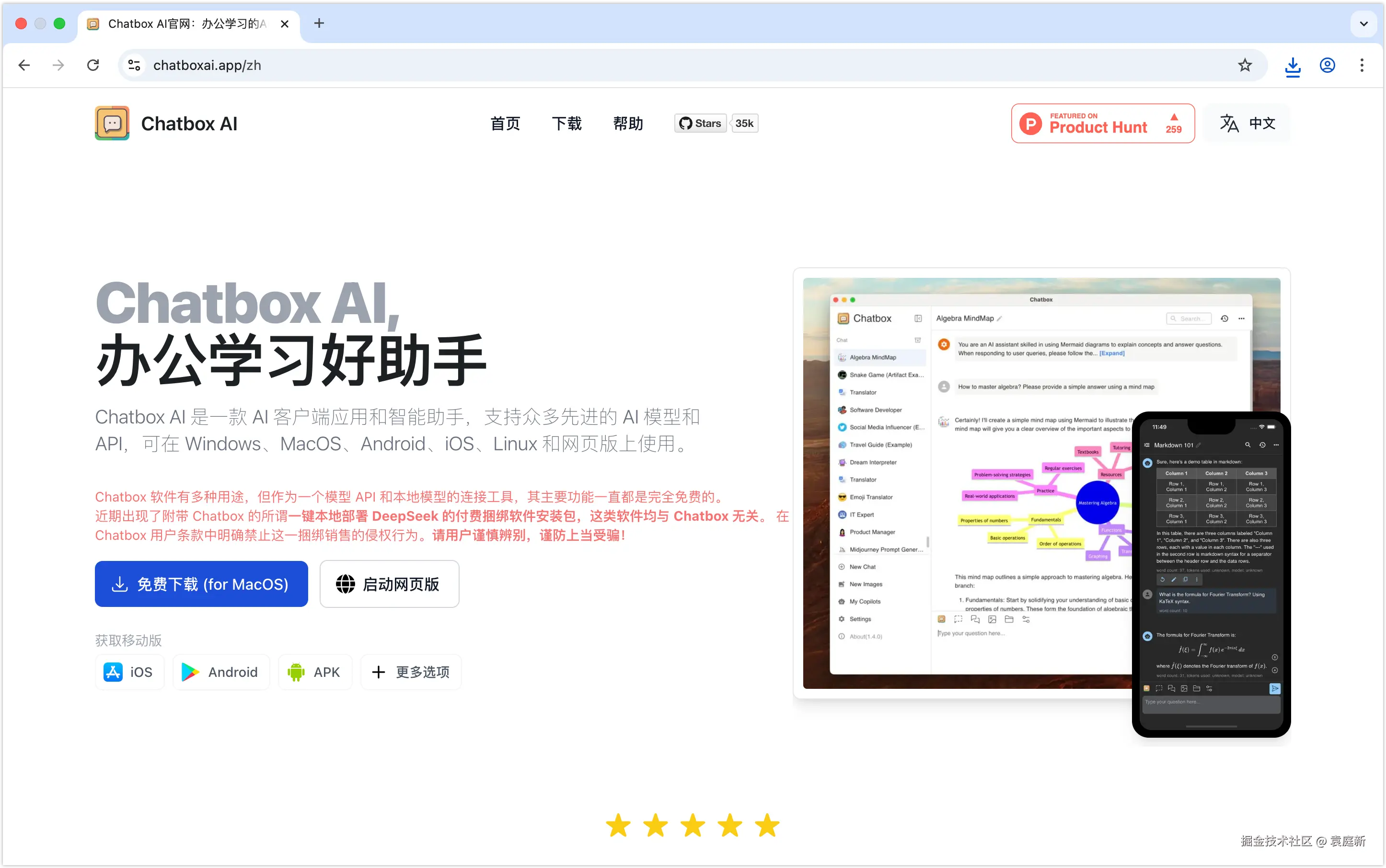The height and width of the screenshot is (868, 1386).
Task: Click the Chatbox AI brand name text
Action: [x=189, y=124]
